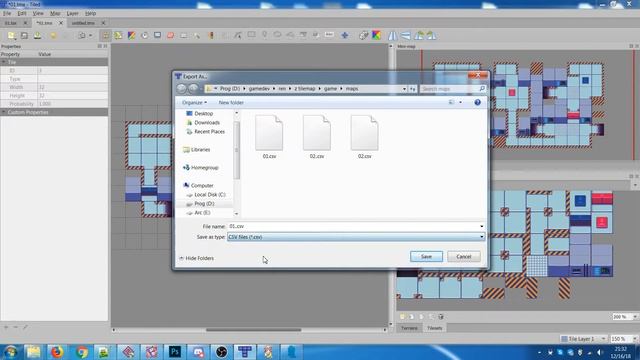Open the Map menu
Viewport: 640px width, 360px height.
pos(55,13)
